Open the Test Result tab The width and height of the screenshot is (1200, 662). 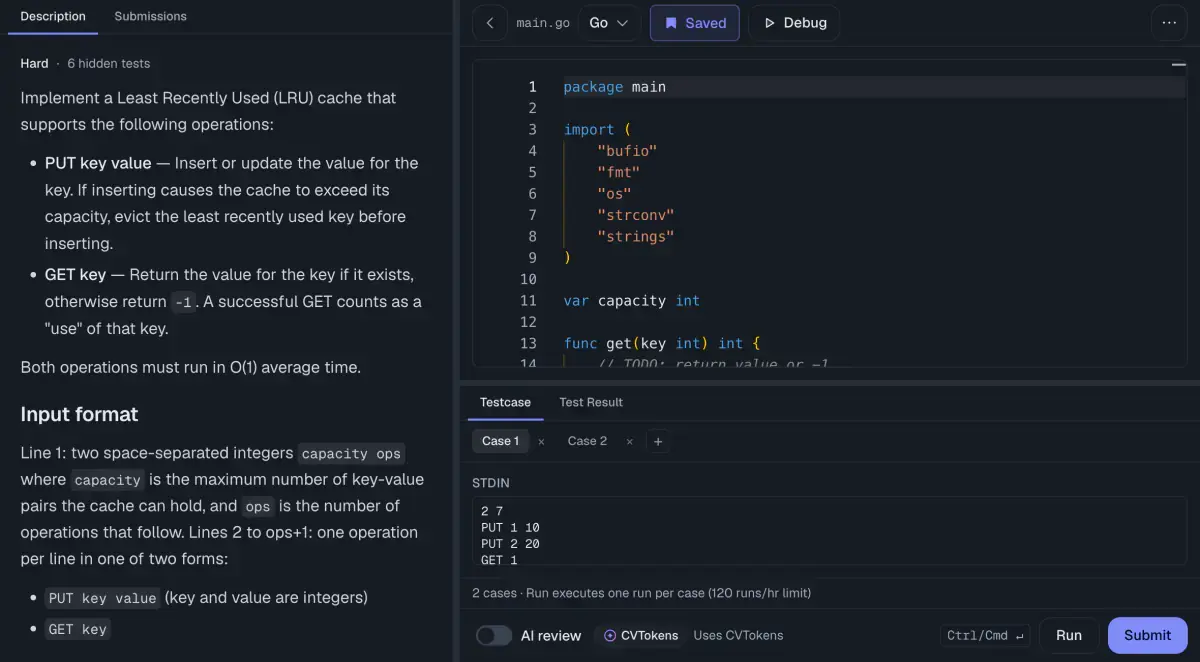tap(591, 402)
